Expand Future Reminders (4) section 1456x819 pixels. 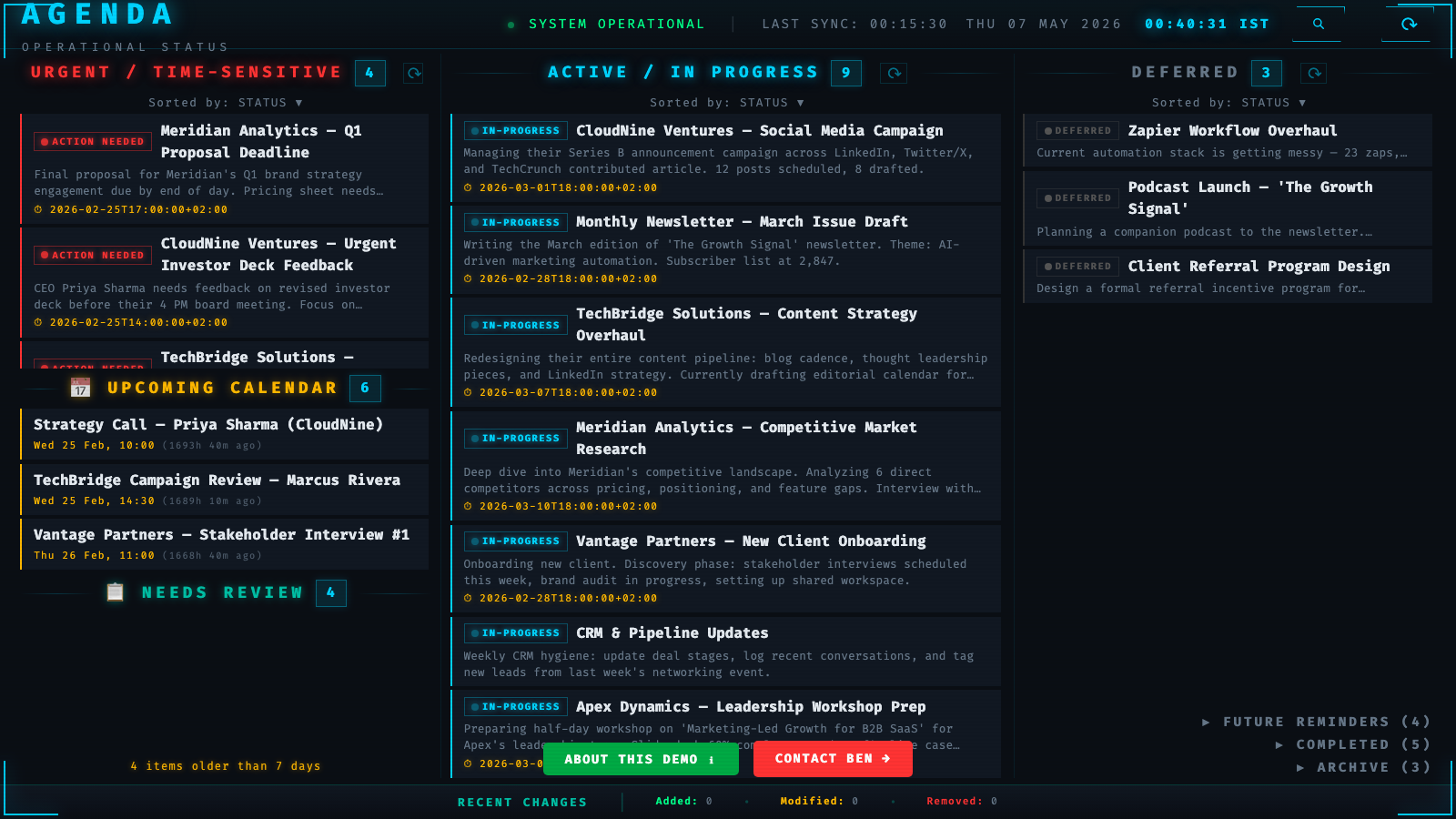coord(1316,722)
